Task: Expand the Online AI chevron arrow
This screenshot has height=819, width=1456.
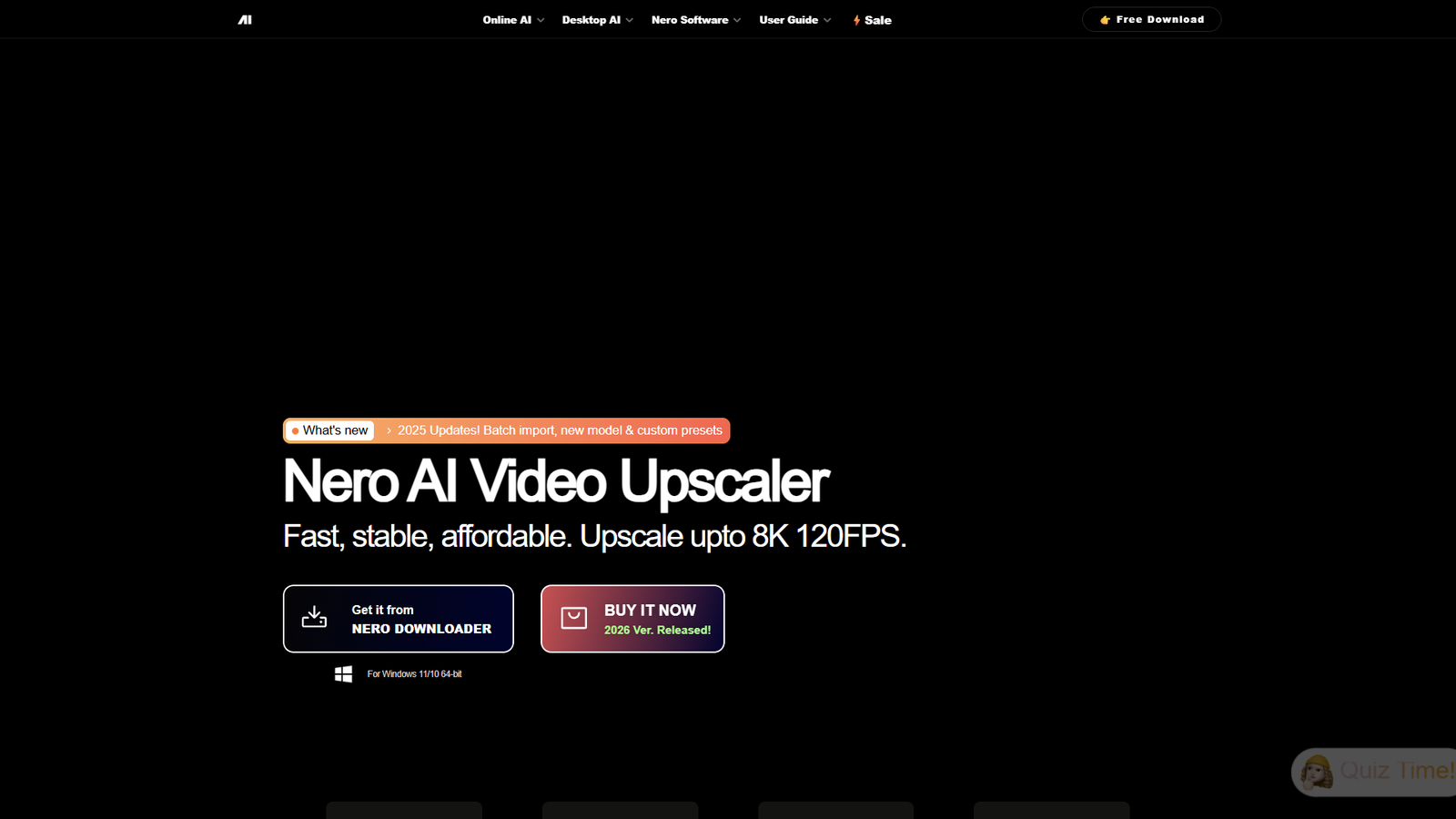Action: pos(541,20)
